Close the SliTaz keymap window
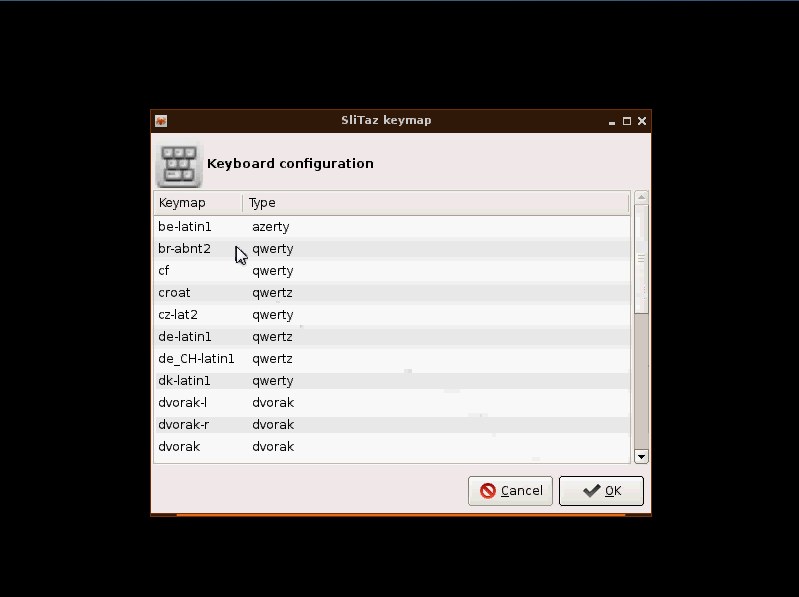799x597 pixels. click(642, 121)
